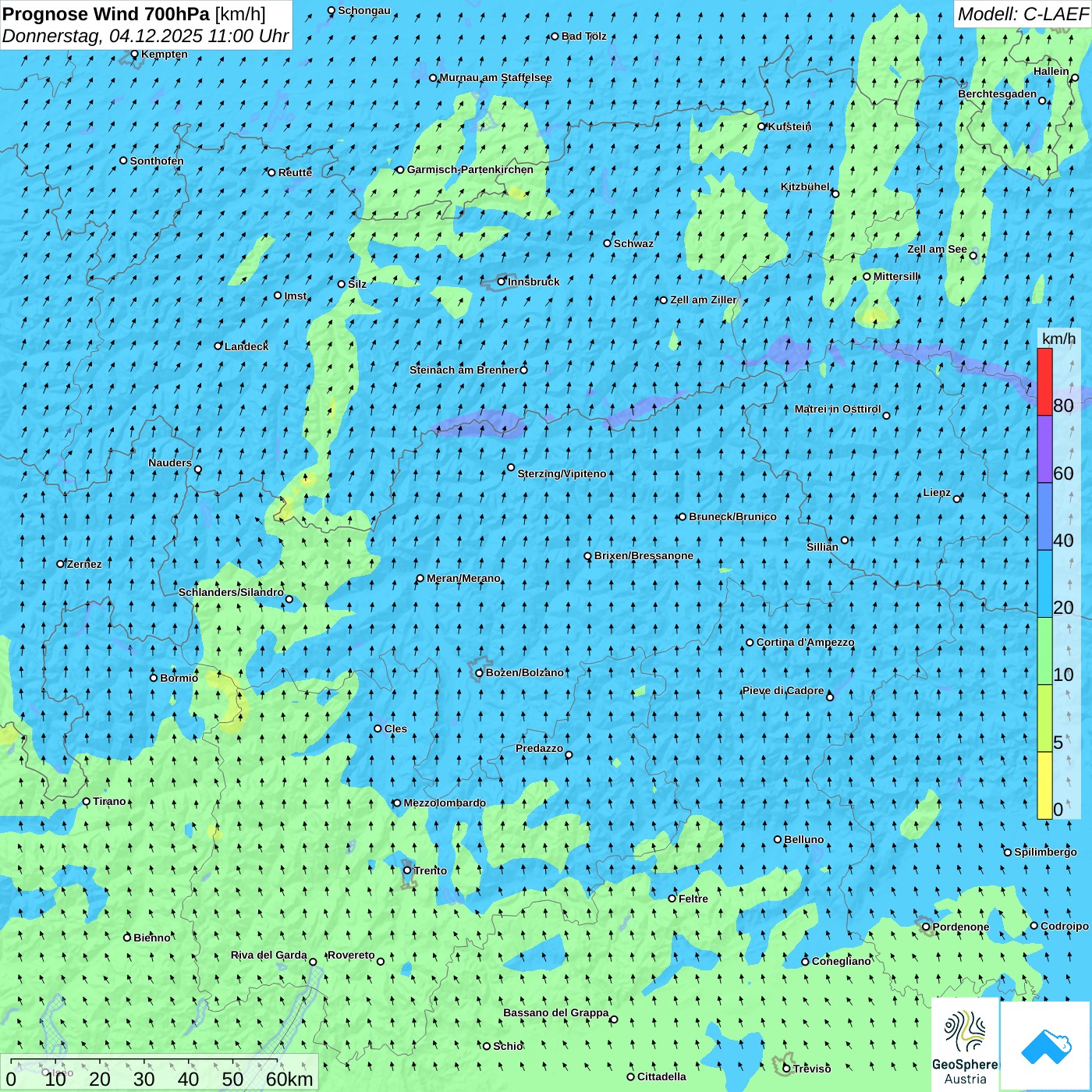
Task: Click the Predazzo city label
Action: click(539, 748)
